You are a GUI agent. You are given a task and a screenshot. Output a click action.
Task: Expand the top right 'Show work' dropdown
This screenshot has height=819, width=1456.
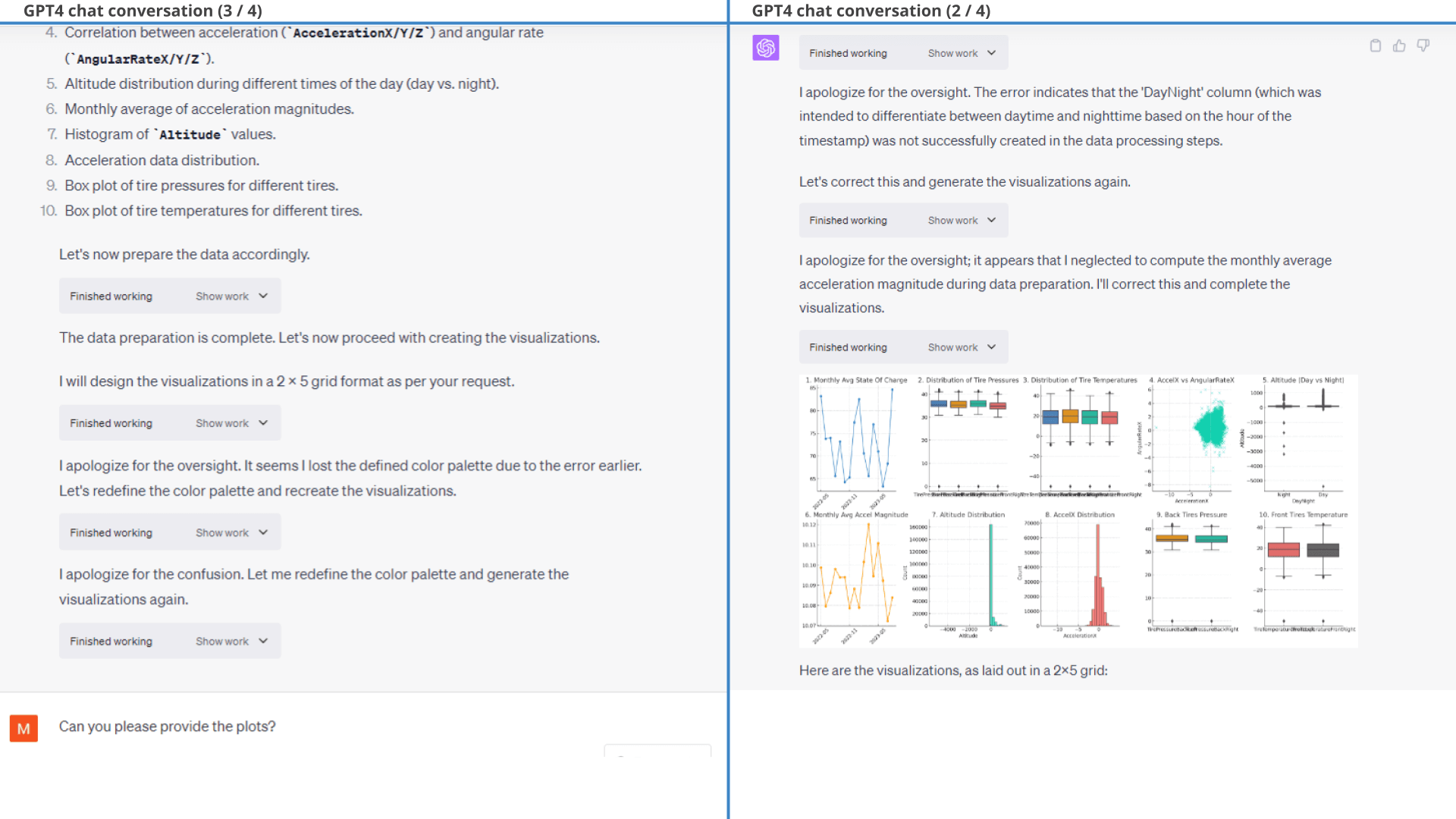pos(960,52)
